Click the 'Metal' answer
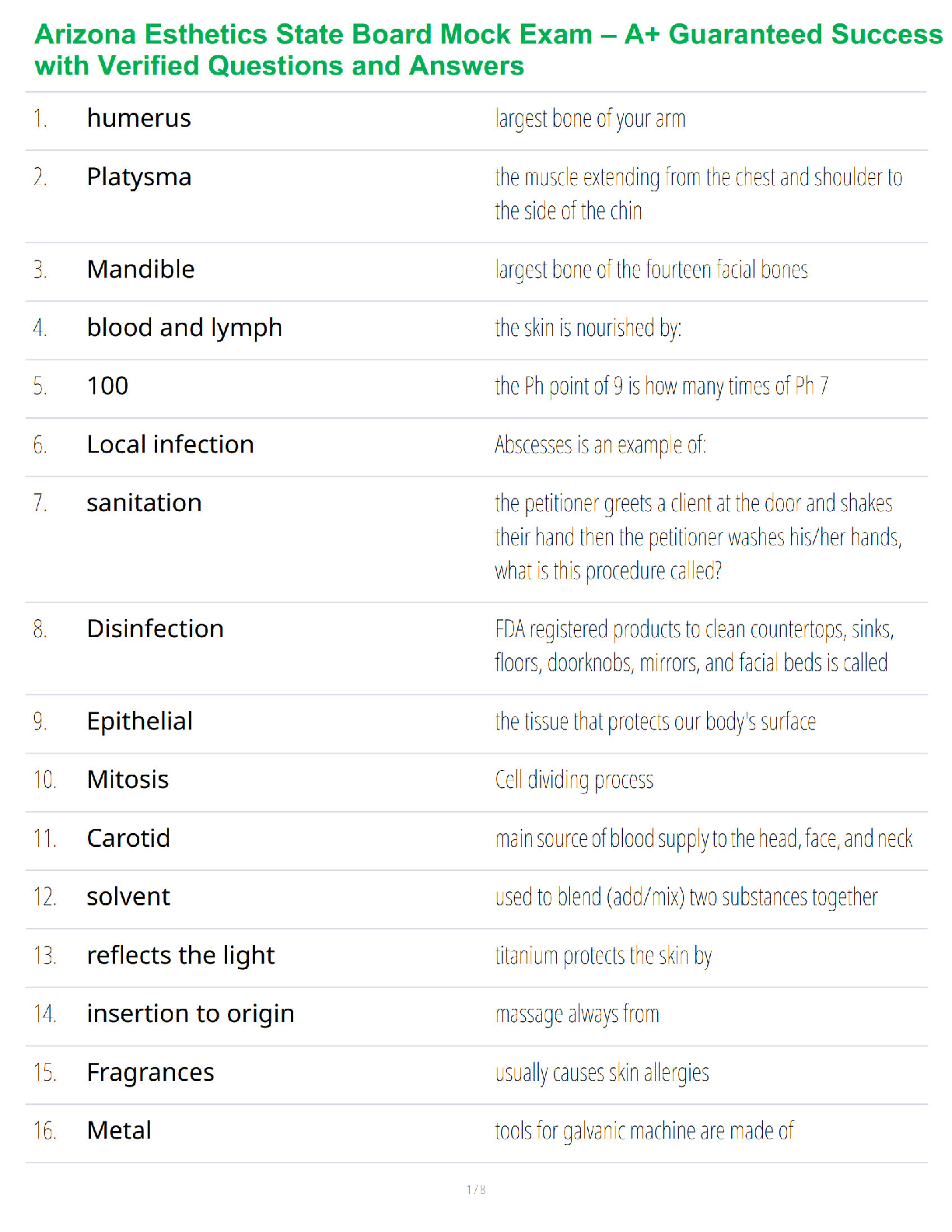The width and height of the screenshot is (952, 1232). click(119, 1130)
